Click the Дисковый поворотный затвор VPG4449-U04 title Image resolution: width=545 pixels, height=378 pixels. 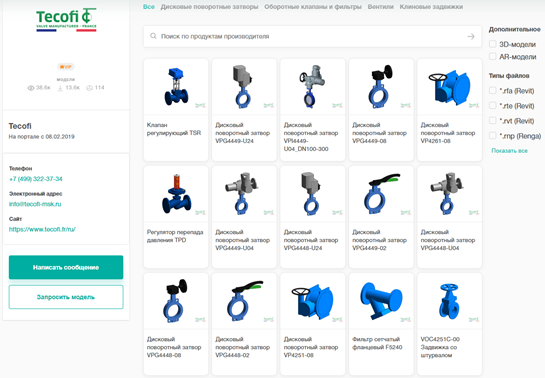243,240
